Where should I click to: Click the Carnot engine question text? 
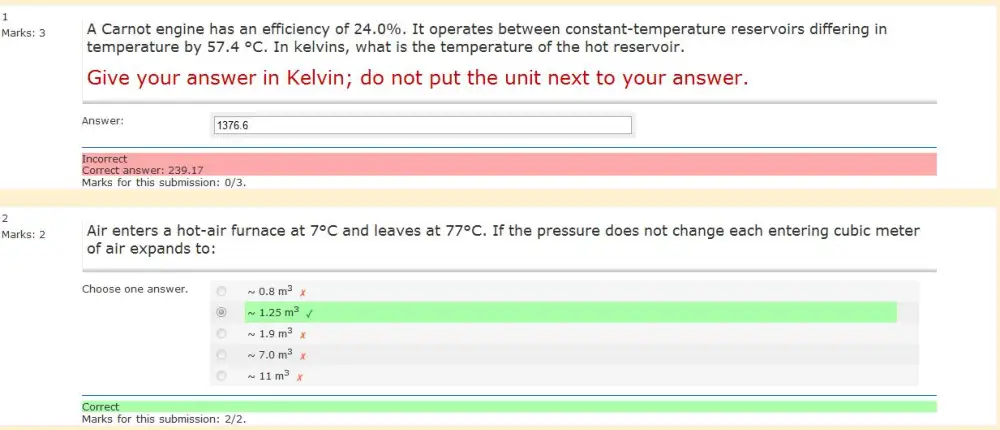click(487, 38)
